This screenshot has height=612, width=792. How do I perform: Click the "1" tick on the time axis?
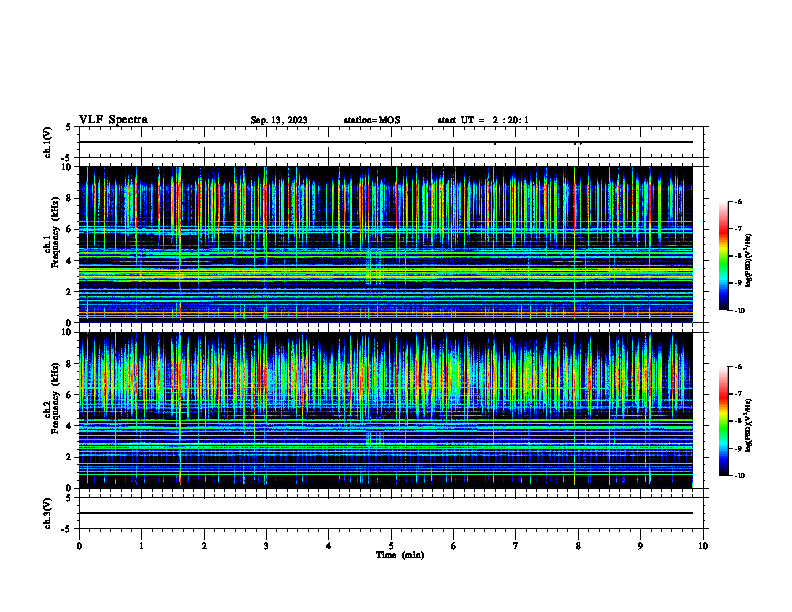pyautogui.click(x=141, y=546)
